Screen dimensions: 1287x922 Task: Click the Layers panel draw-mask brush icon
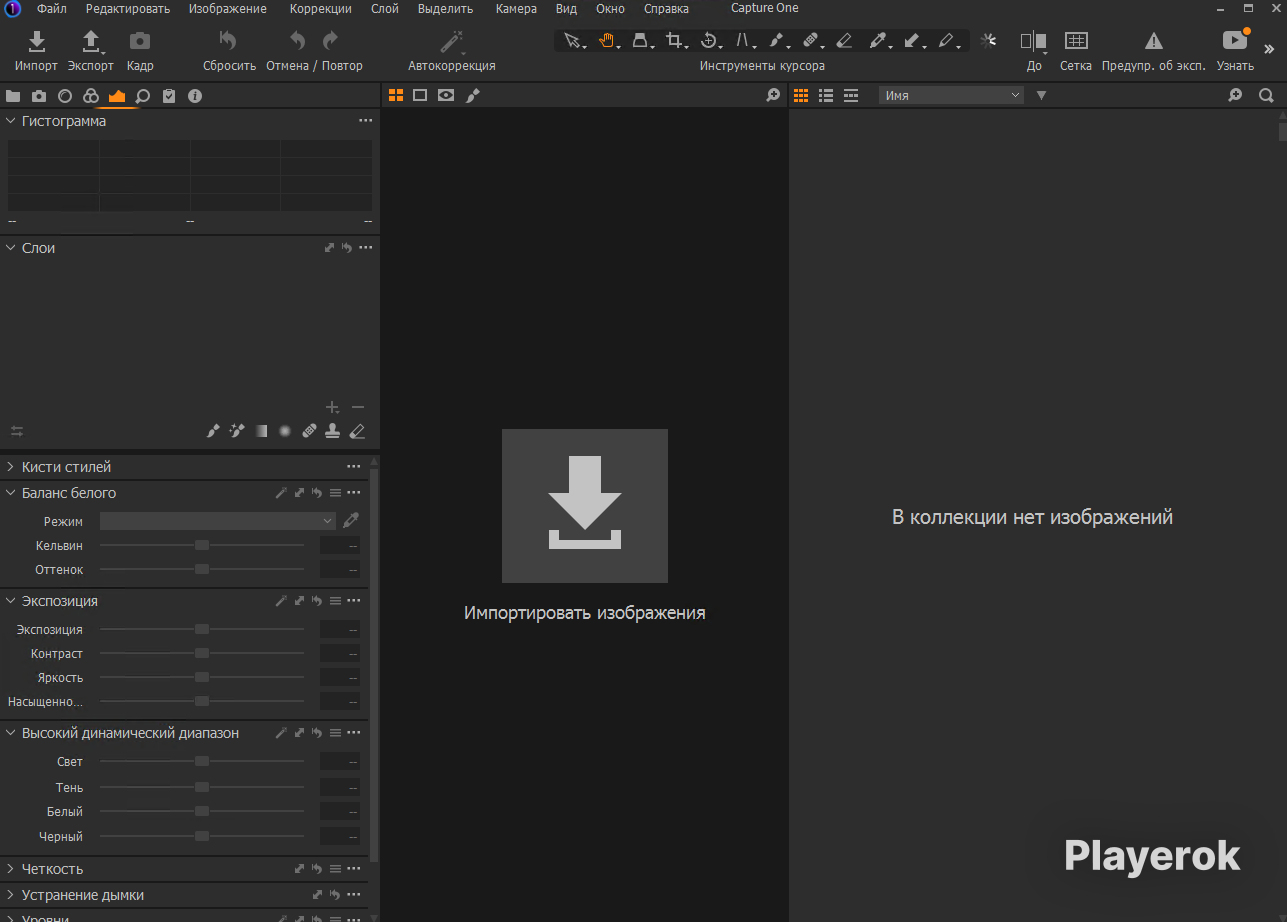click(212, 431)
